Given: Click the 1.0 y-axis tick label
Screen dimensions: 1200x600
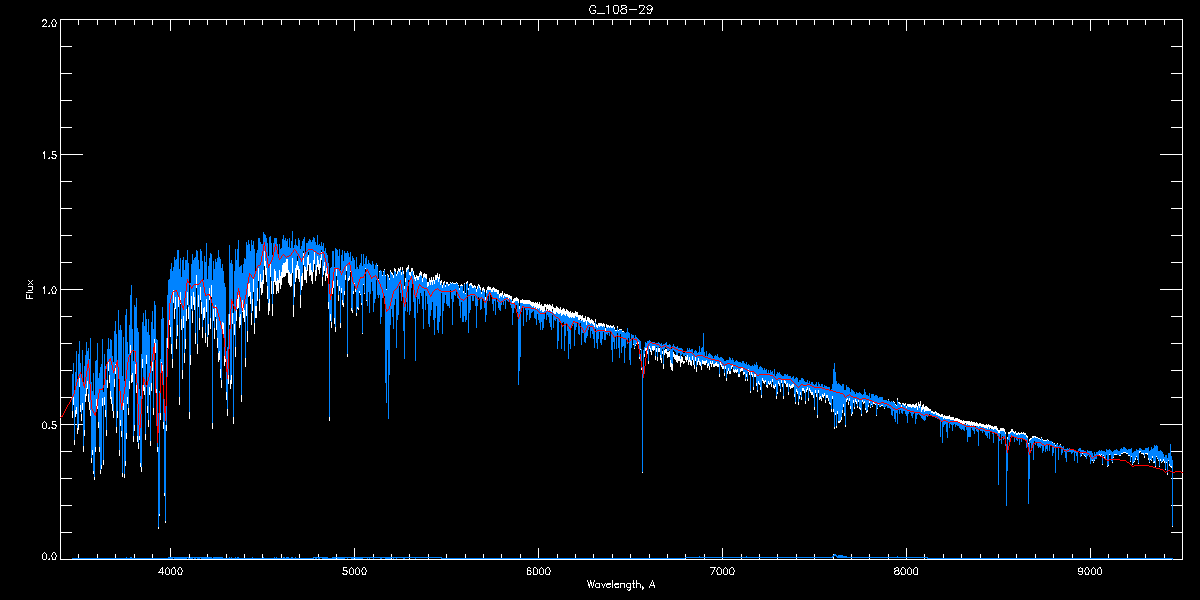Looking at the screenshot, I should coord(47,290).
